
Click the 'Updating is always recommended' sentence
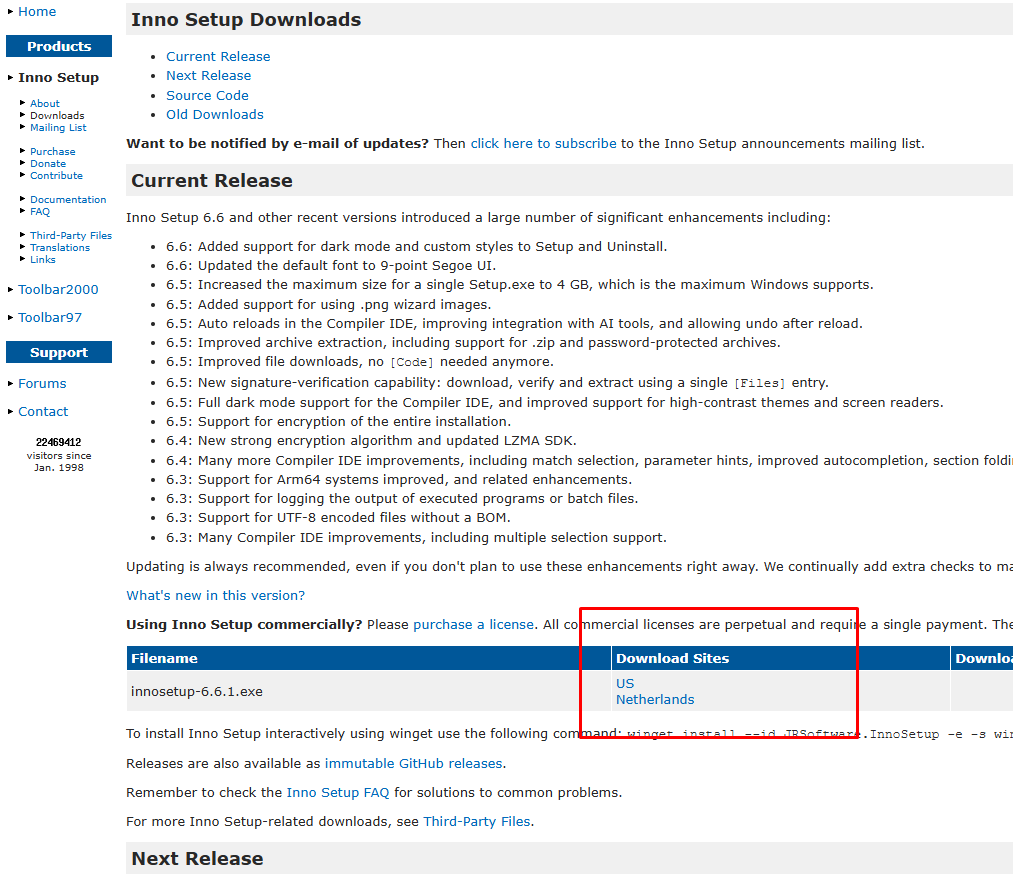(569, 567)
